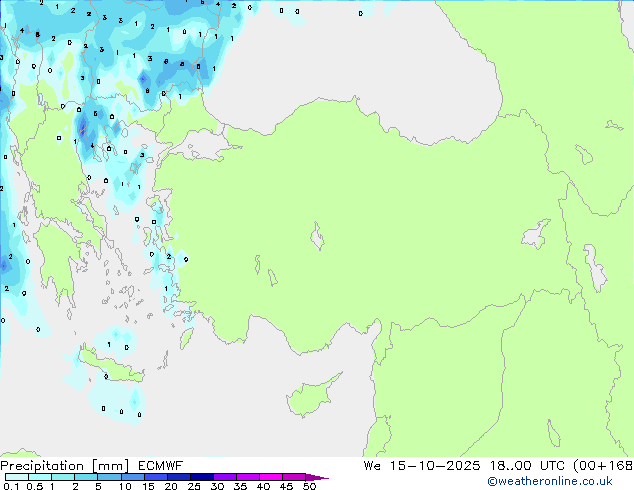
Task: Click the 25 mm dark navy swatch
Action: pyautogui.click(x=201, y=477)
